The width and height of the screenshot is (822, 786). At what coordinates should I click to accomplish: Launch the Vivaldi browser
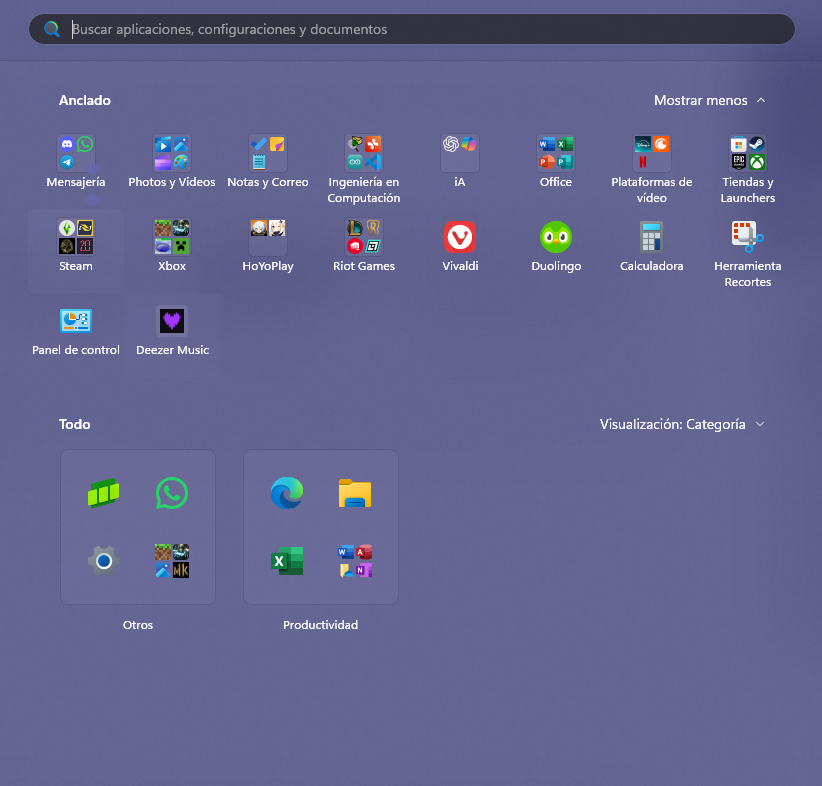pos(460,237)
